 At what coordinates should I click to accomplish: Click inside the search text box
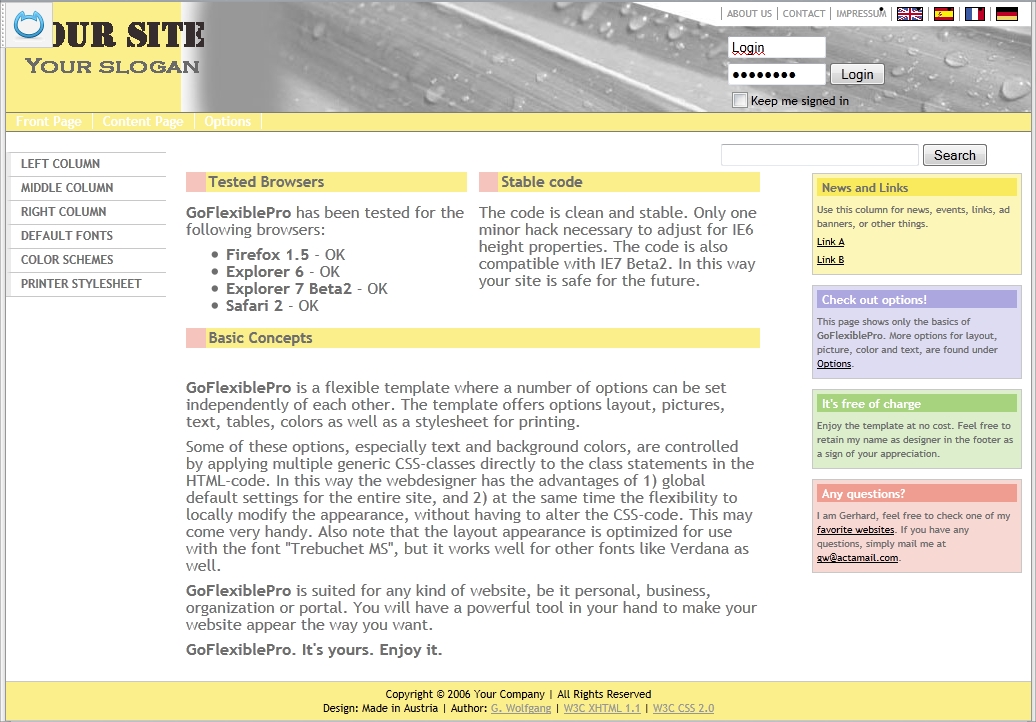click(x=820, y=155)
